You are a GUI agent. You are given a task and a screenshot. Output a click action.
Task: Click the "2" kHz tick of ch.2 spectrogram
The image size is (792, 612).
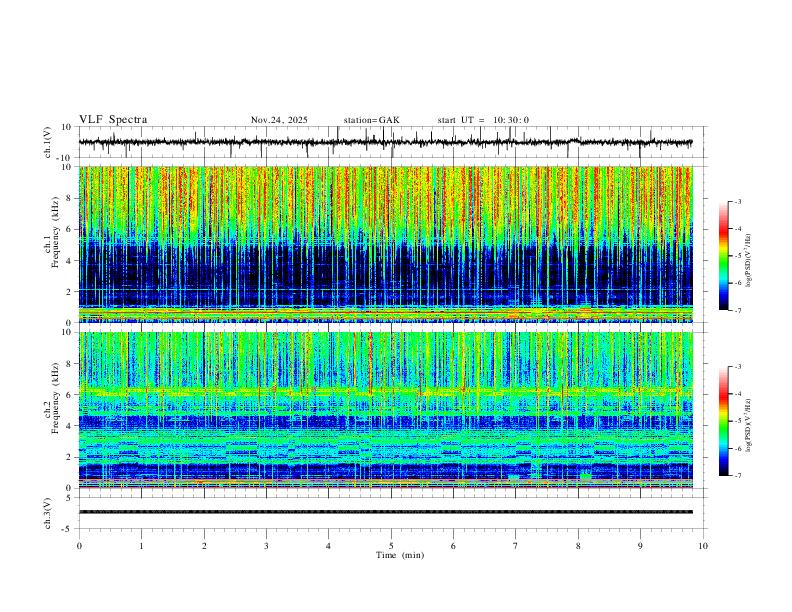click(69, 457)
